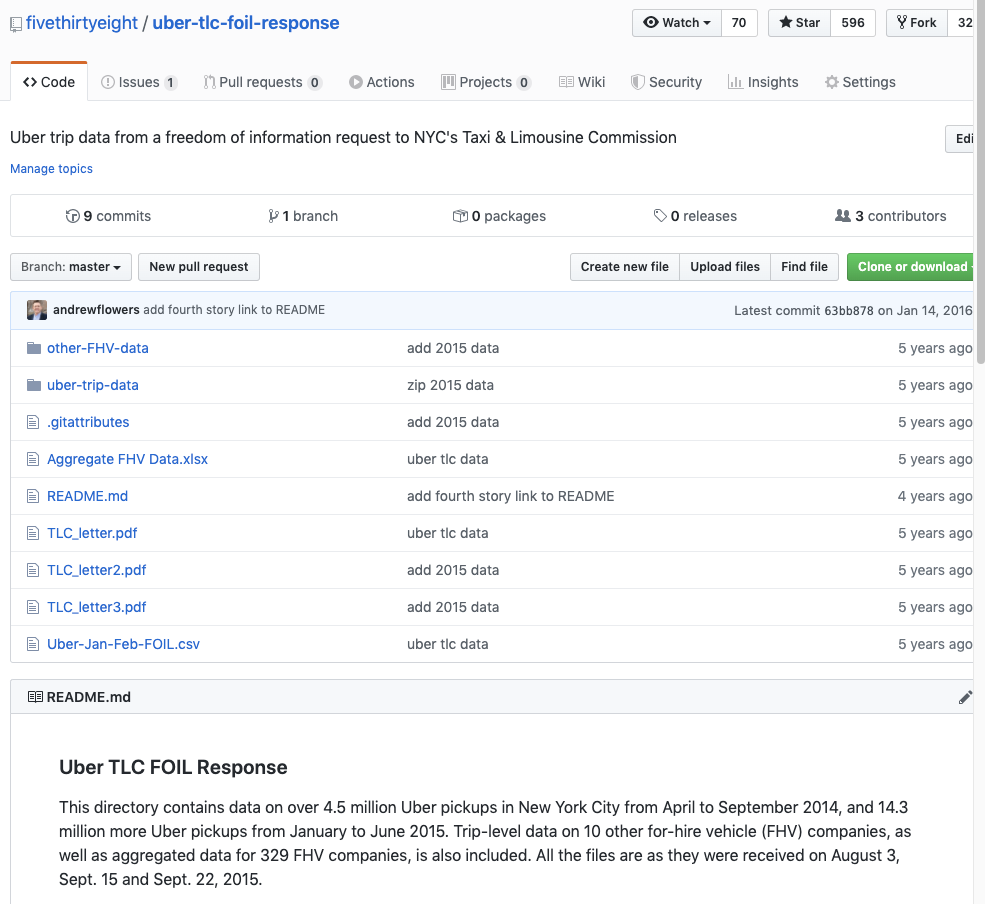Image resolution: width=985 pixels, height=904 pixels.
Task: Click the file icon next to TLC_letter.pdf
Action: coord(33,533)
